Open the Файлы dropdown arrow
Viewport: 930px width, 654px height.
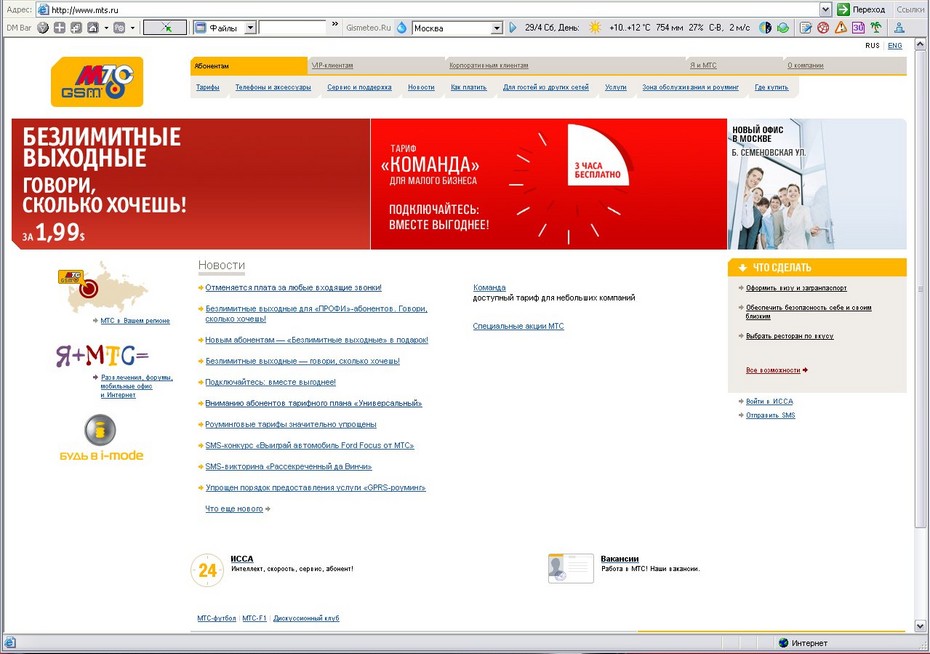coord(250,27)
